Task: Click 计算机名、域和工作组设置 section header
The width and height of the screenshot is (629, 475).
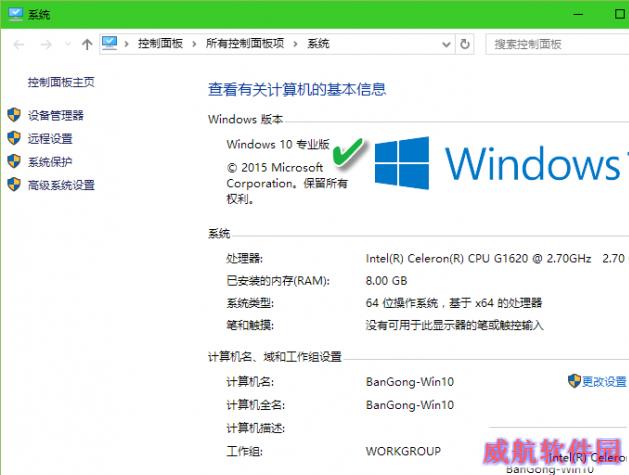Action: (x=275, y=356)
